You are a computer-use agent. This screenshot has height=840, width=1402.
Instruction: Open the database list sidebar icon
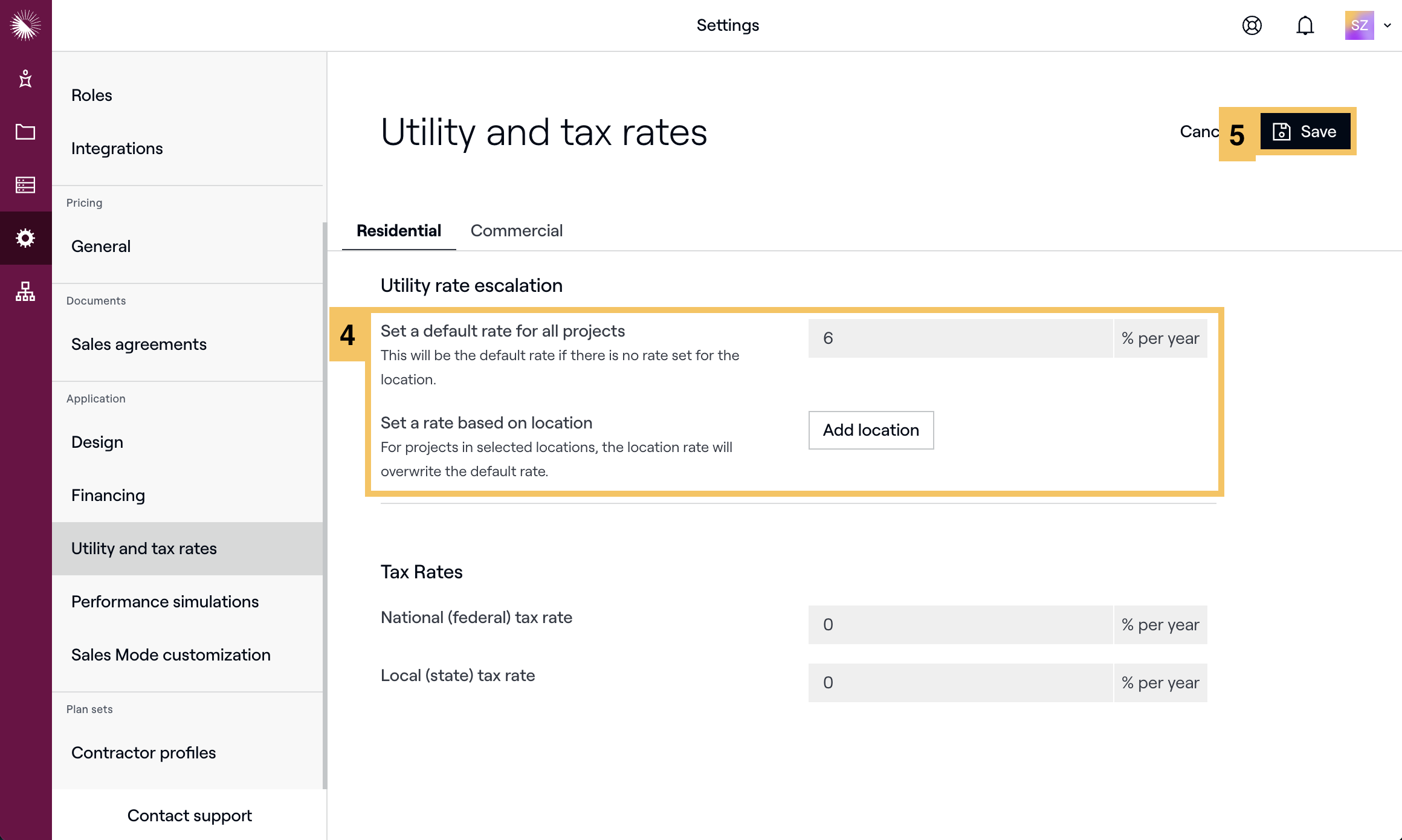tap(25, 185)
